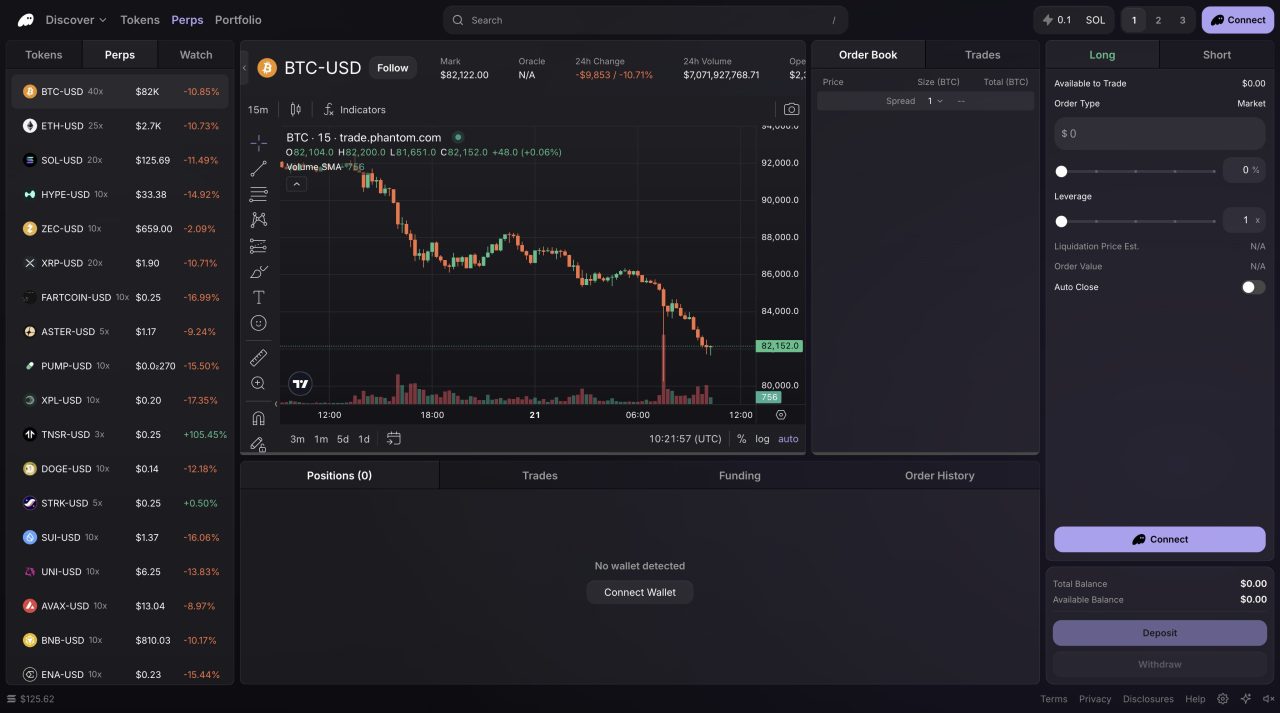Open the candlestick chart style menu

point(296,109)
